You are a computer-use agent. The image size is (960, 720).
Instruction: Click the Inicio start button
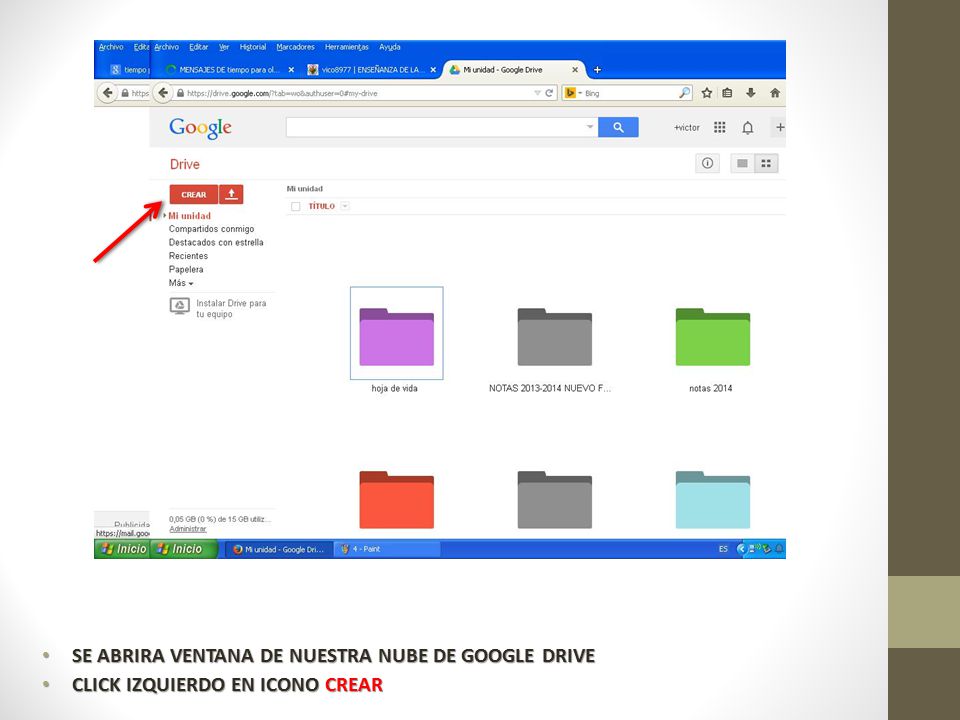click(x=185, y=549)
